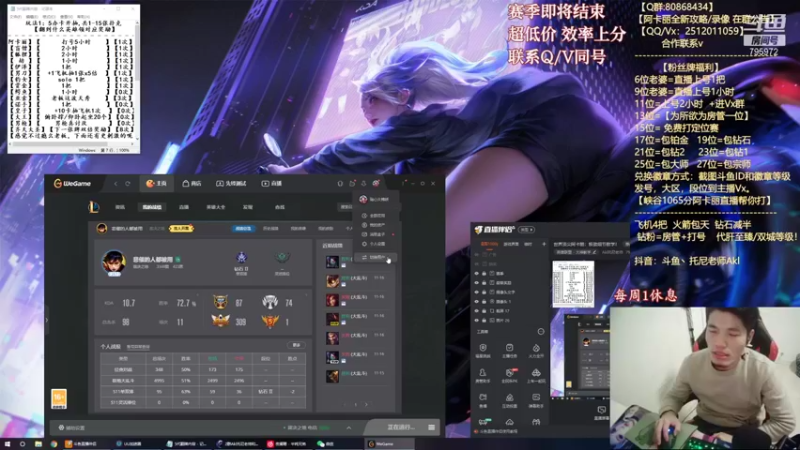Open the WeGame download manager icon

[x=364, y=184]
